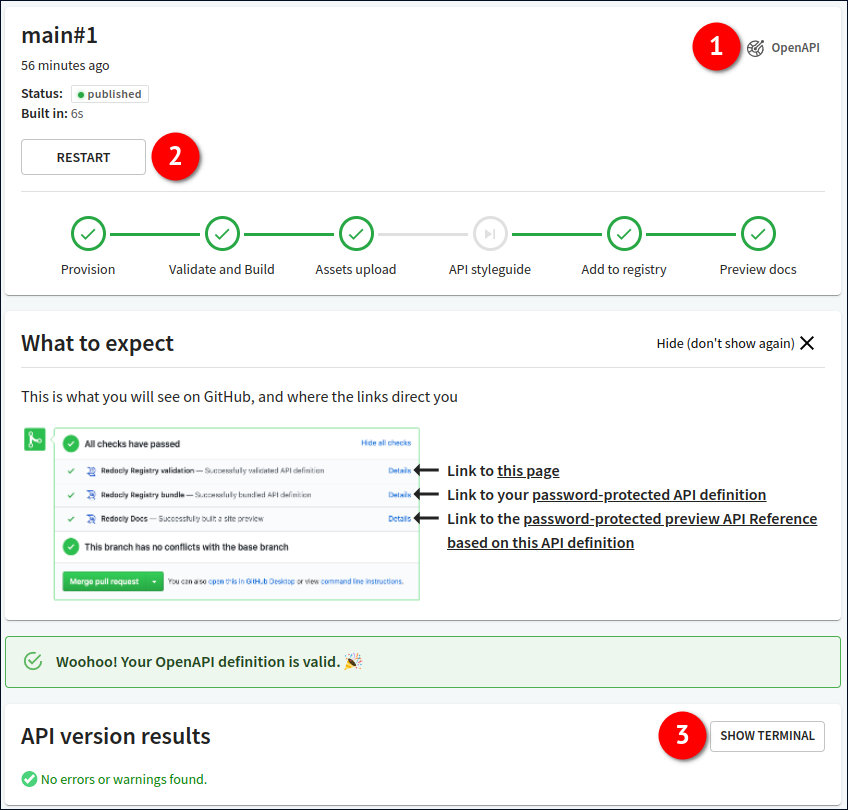
Task: Click the 'What to expect' heading
Action: pyautogui.click(x=97, y=343)
